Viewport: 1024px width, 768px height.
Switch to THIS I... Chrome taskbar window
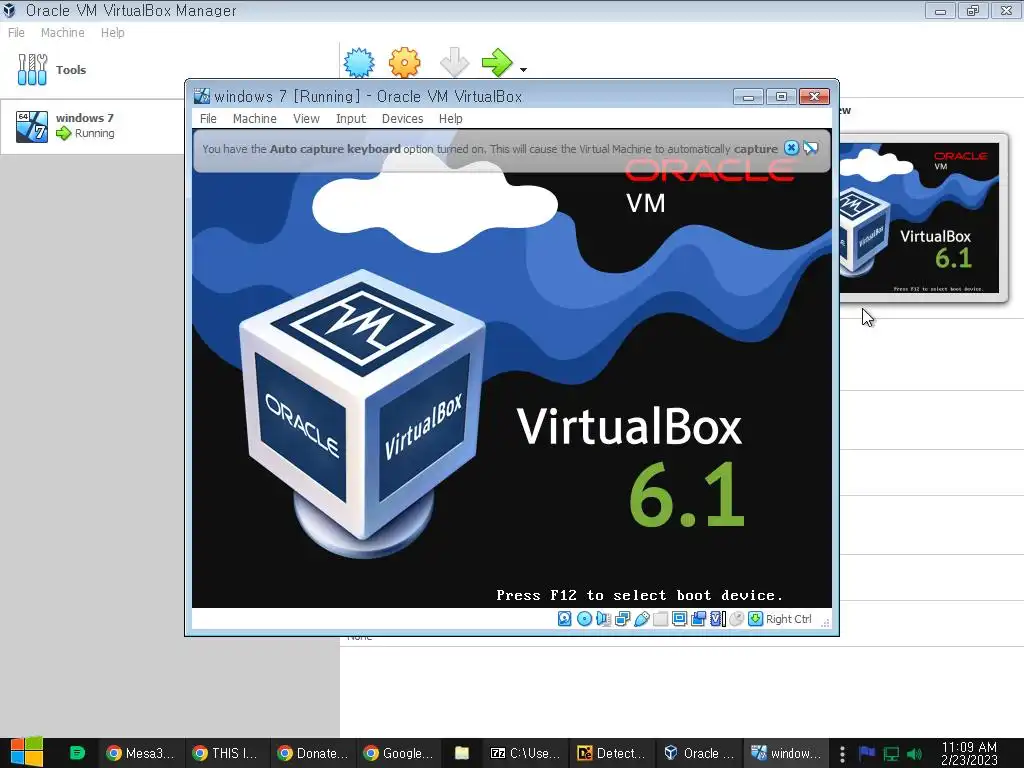(x=226, y=753)
